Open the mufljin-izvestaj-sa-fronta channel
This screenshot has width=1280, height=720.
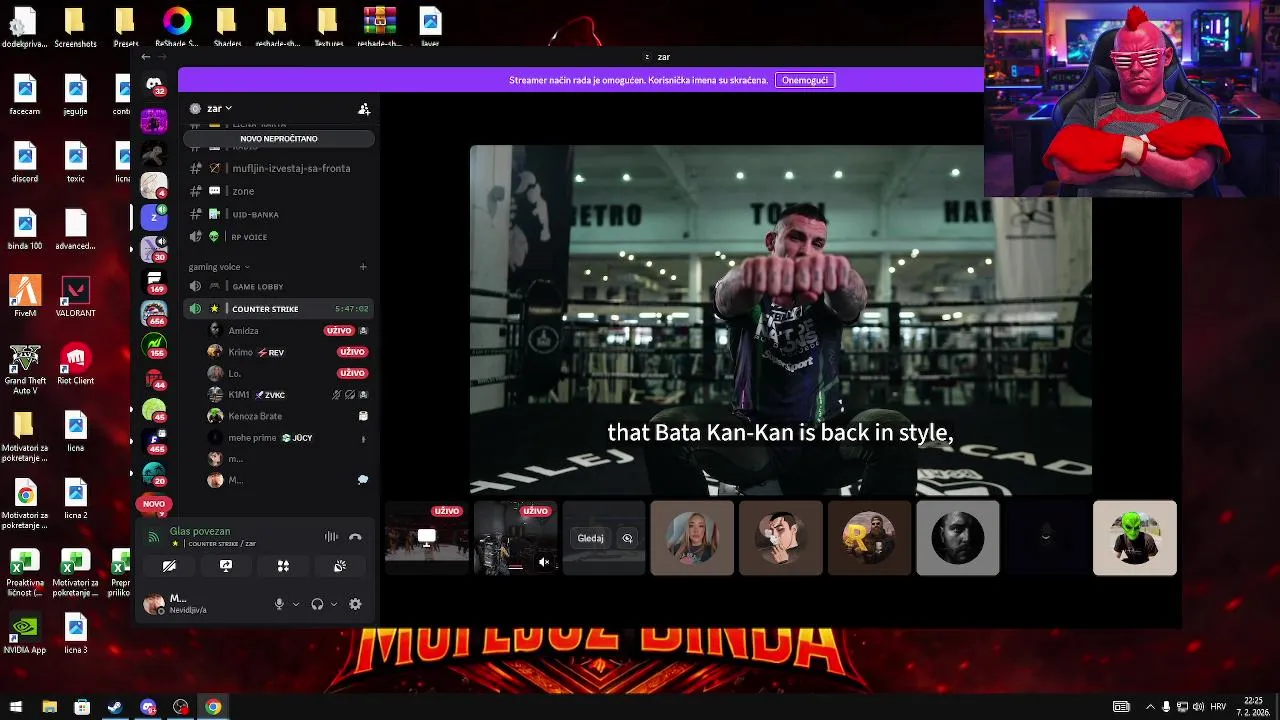(x=279, y=168)
